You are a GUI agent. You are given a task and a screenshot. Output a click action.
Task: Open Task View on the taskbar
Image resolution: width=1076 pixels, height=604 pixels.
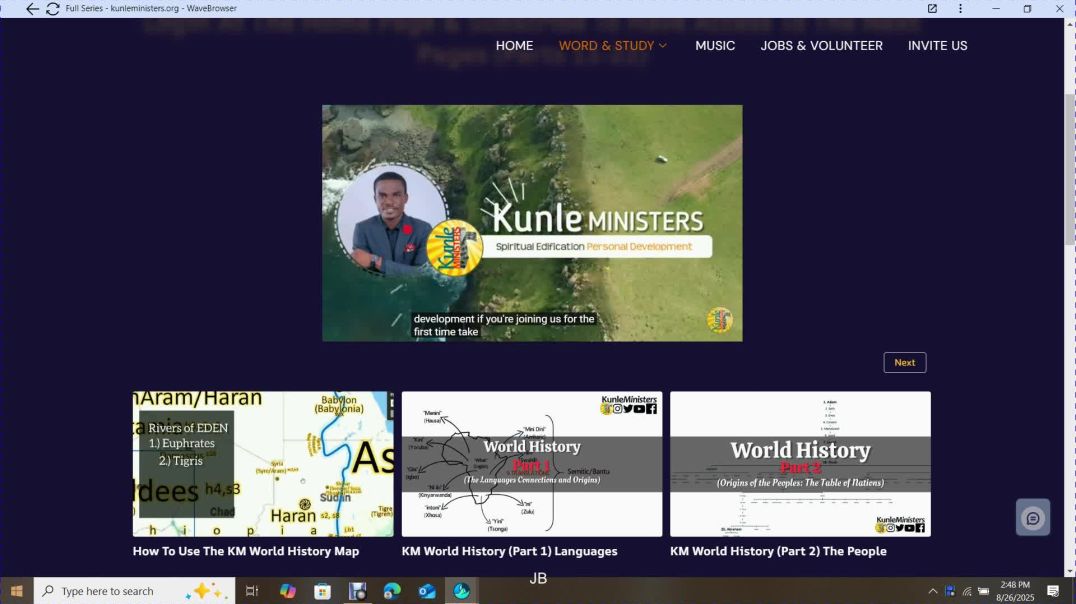tap(252, 590)
